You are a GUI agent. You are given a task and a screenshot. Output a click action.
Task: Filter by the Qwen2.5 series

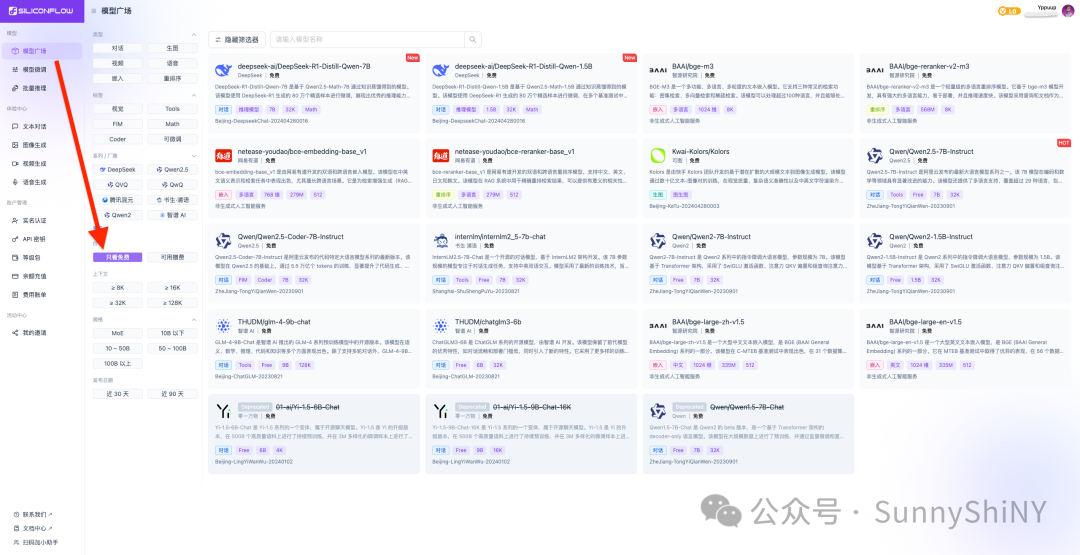point(172,169)
